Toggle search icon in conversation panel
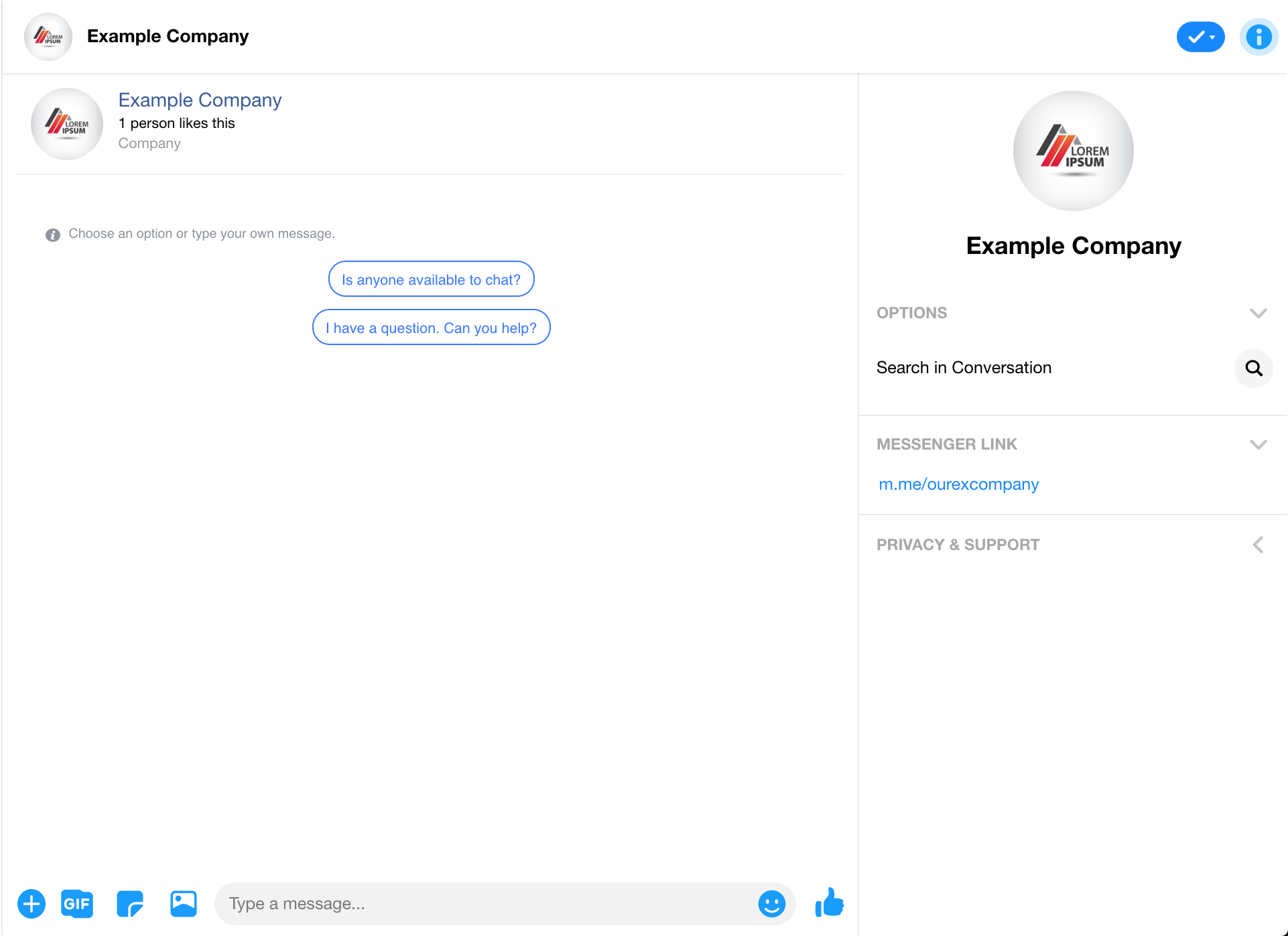Image resolution: width=1288 pixels, height=936 pixels. [1255, 367]
